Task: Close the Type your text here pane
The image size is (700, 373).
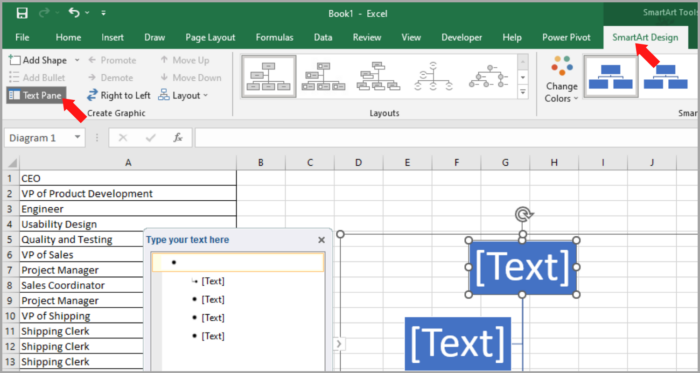Action: pos(321,240)
